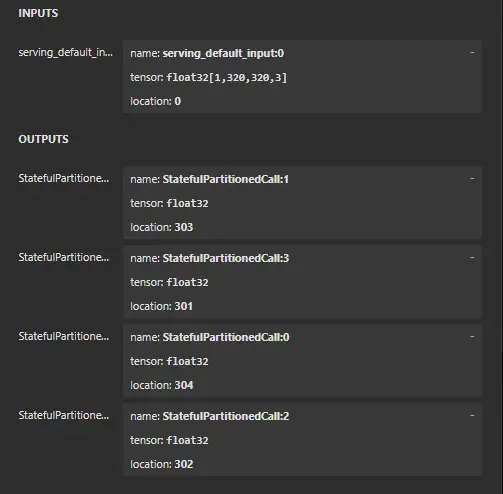Screen dimensions: 503x494
Task: Select the name serving_default_input:0 text
Action: pos(223,53)
